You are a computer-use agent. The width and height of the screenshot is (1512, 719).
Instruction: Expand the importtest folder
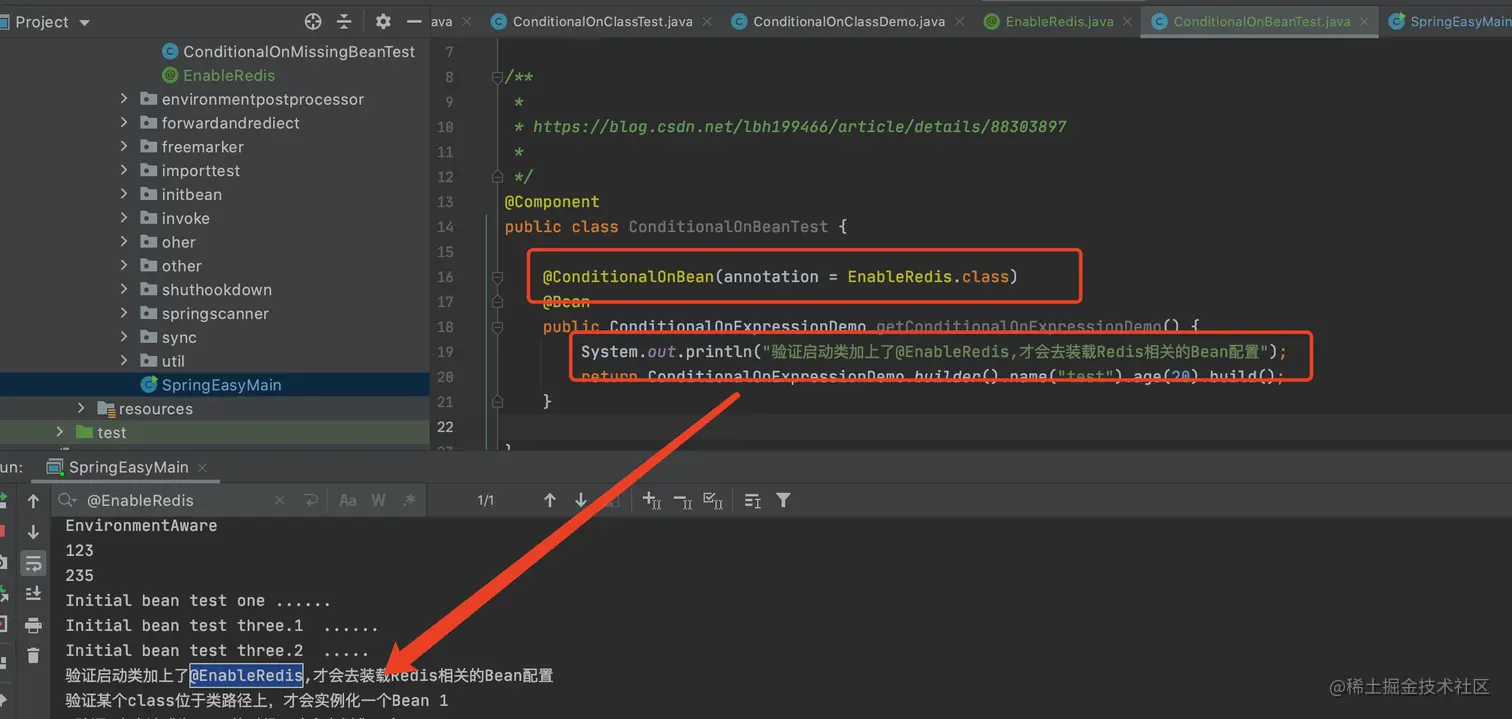[x=124, y=171]
